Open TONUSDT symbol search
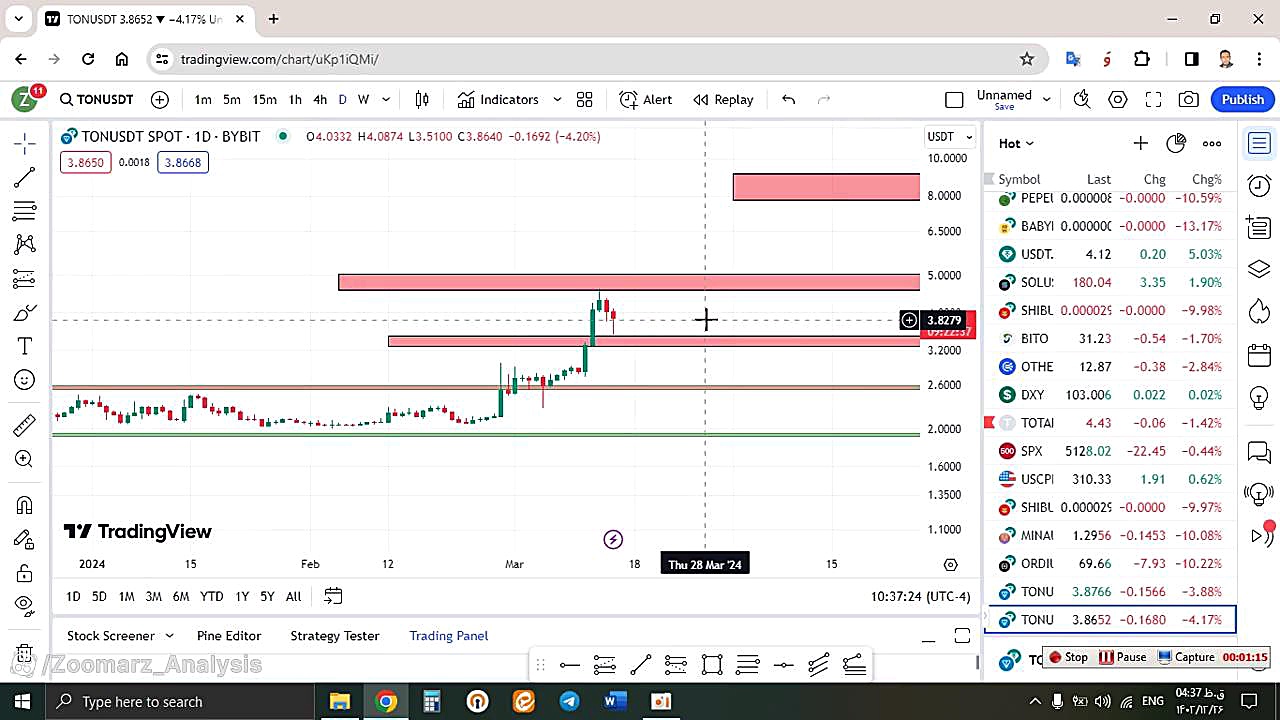This screenshot has height=720, width=1280. point(96,99)
